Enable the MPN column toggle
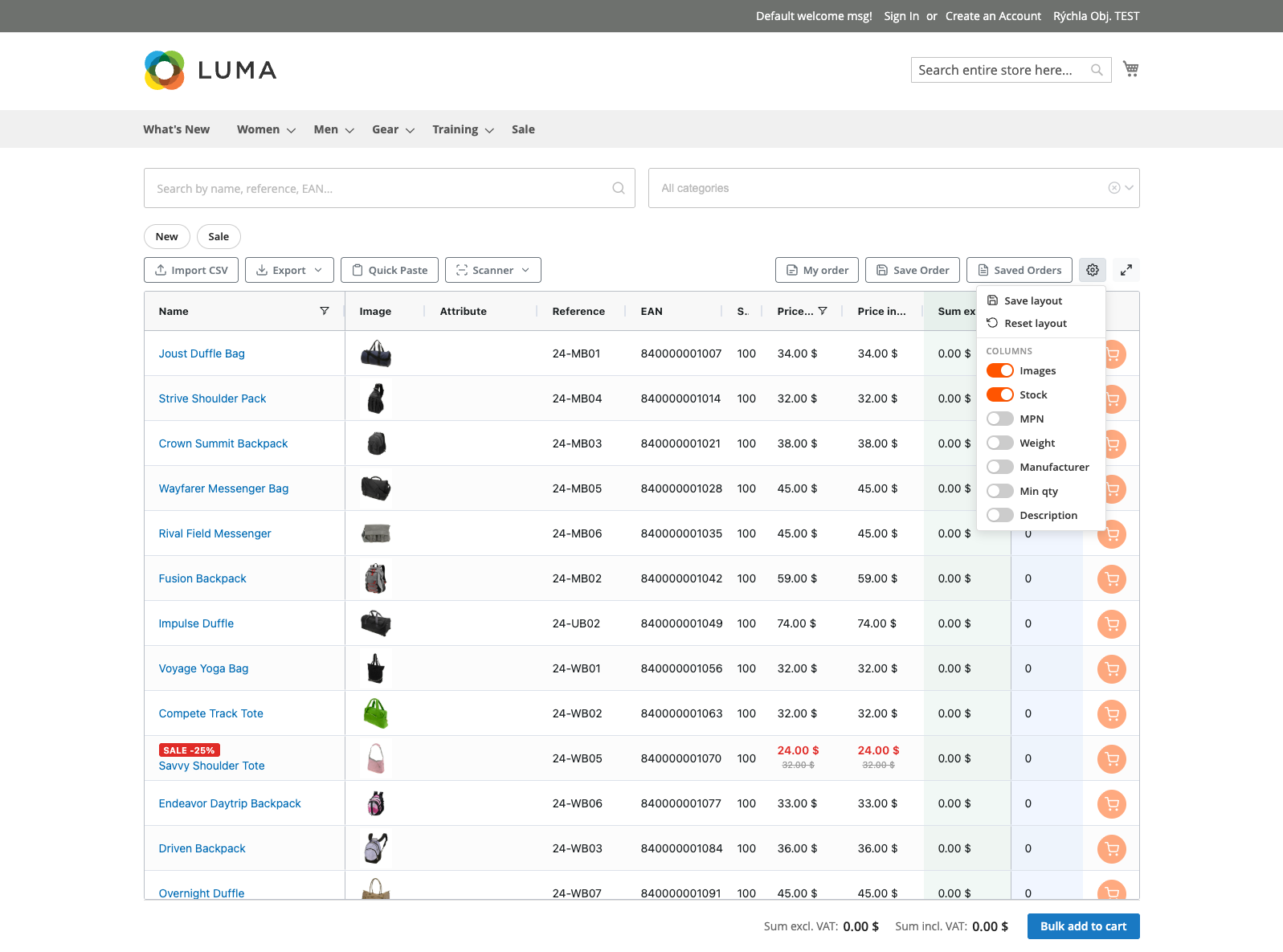1283x952 pixels. click(1000, 419)
